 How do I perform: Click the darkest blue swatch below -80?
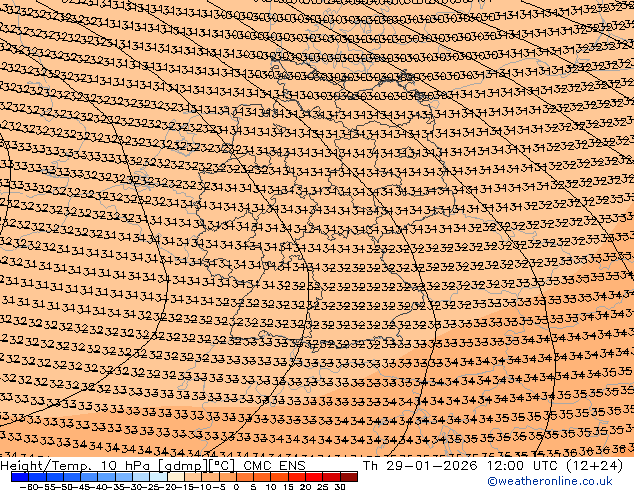[20, 477]
